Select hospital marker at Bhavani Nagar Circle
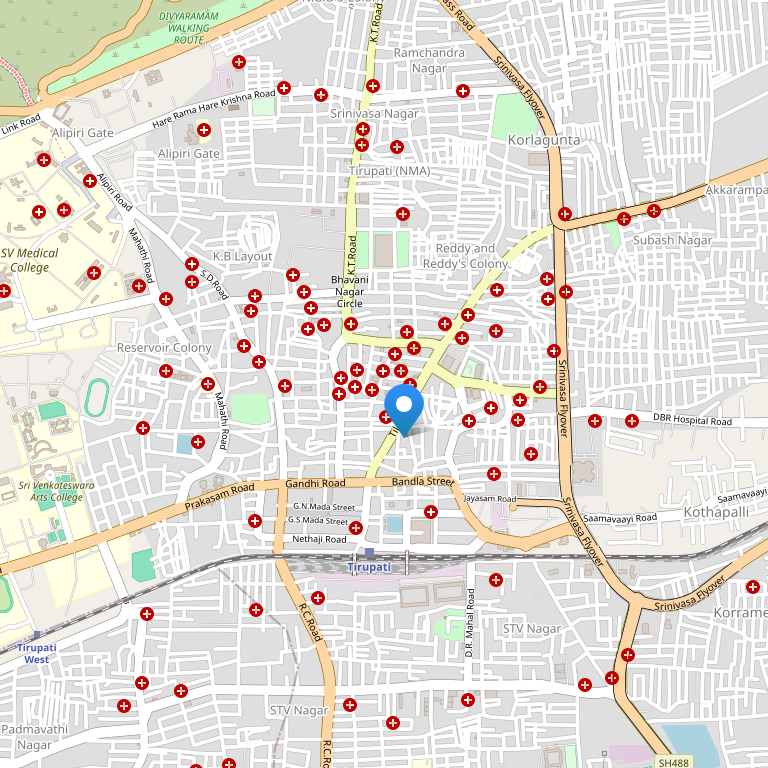This screenshot has width=768, height=768. coord(350,324)
